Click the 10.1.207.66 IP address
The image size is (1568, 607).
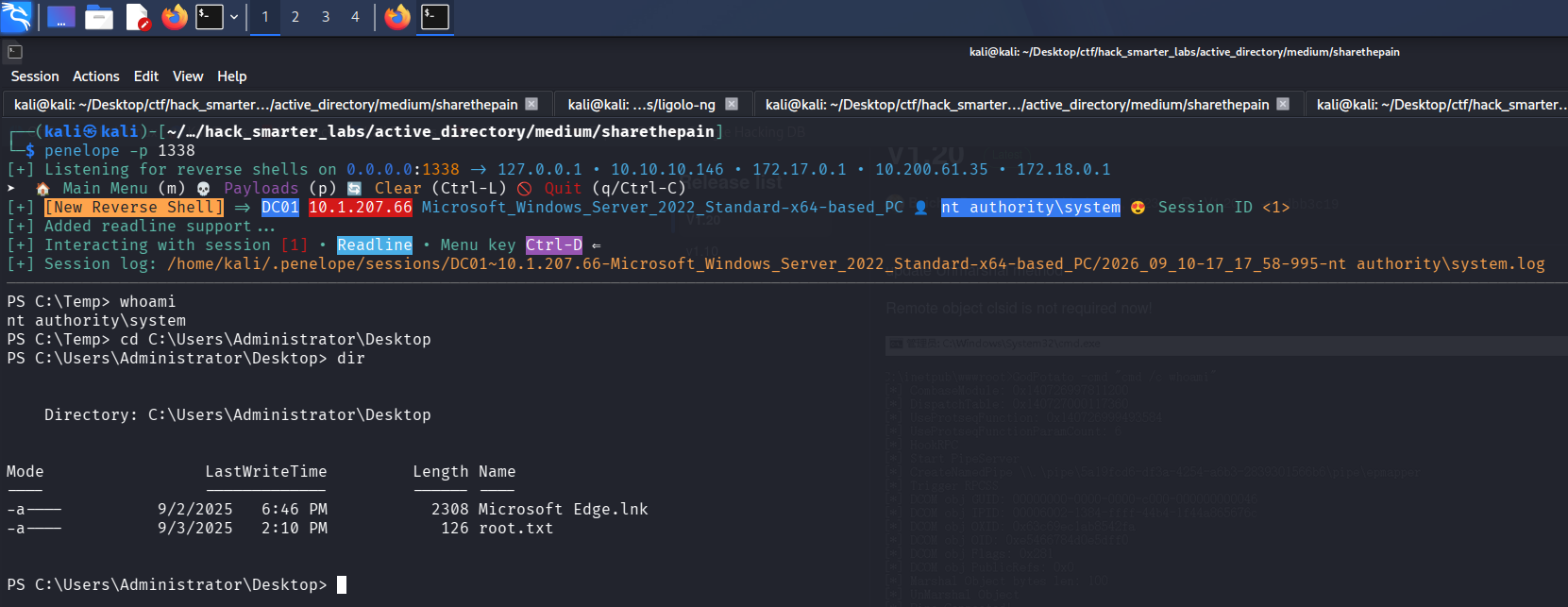(361, 208)
